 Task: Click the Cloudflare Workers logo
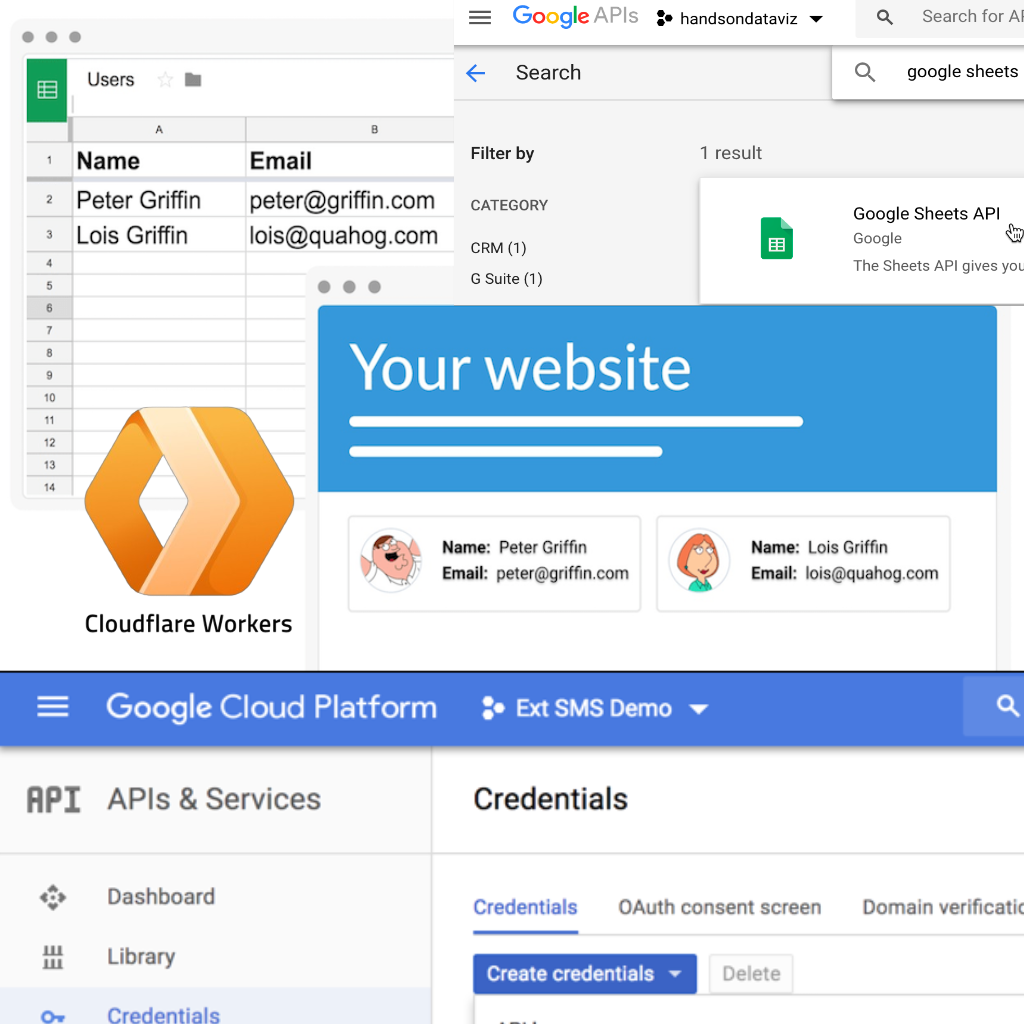[189, 501]
